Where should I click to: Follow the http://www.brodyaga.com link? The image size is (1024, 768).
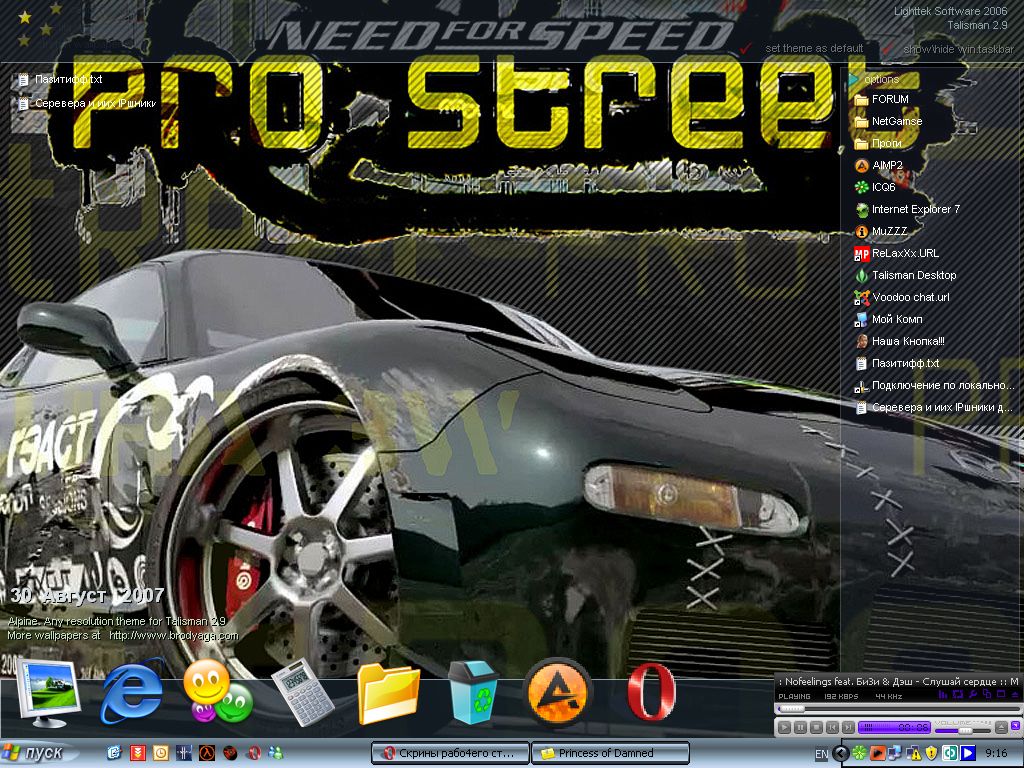pos(174,635)
